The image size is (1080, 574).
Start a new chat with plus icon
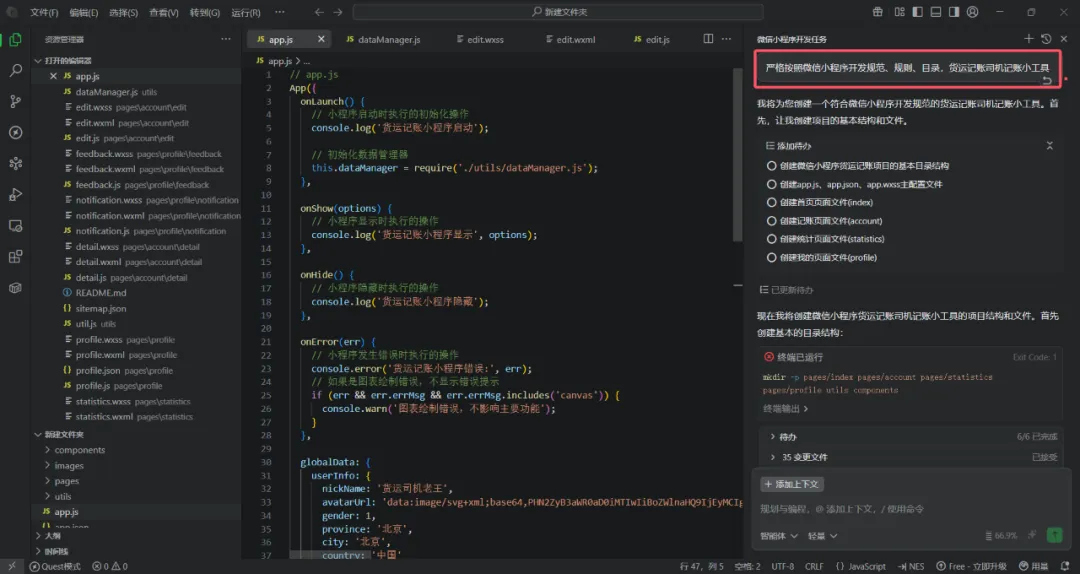1028,39
